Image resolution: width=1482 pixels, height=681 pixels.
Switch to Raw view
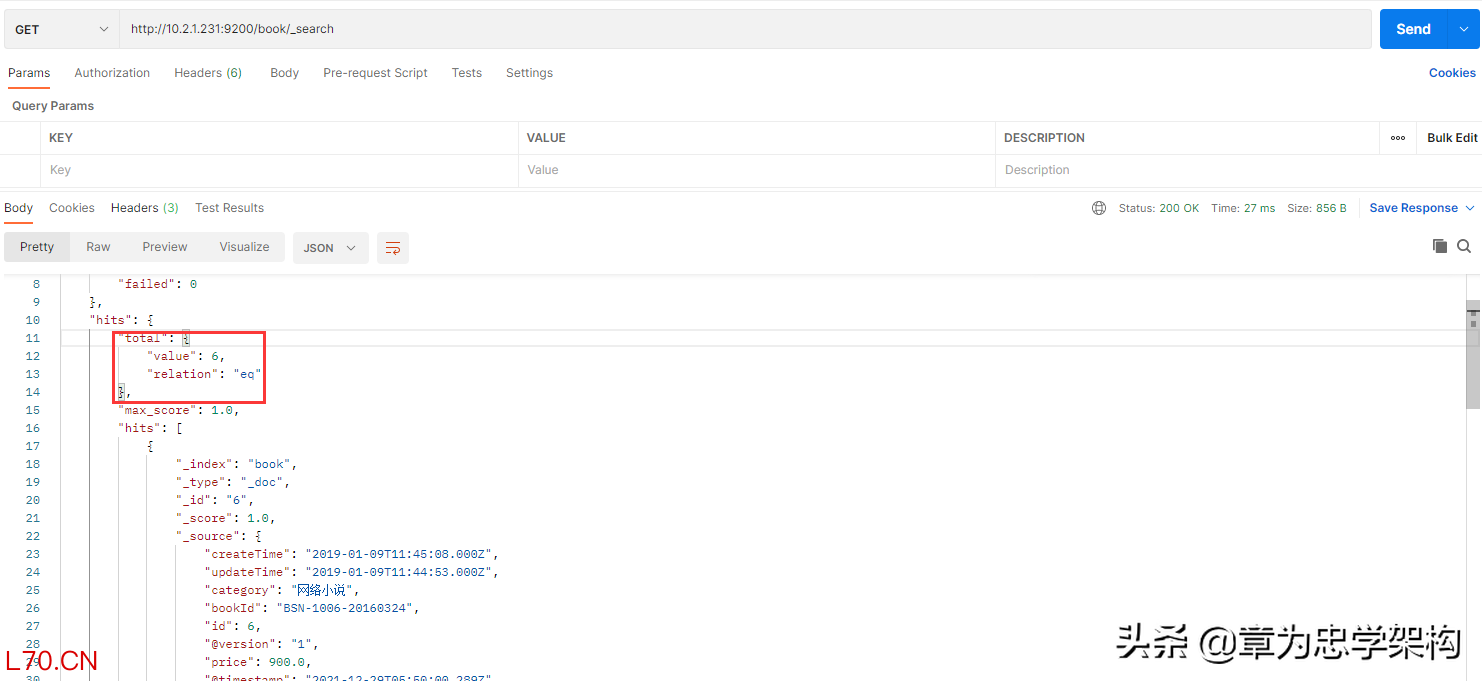pyautogui.click(x=98, y=247)
